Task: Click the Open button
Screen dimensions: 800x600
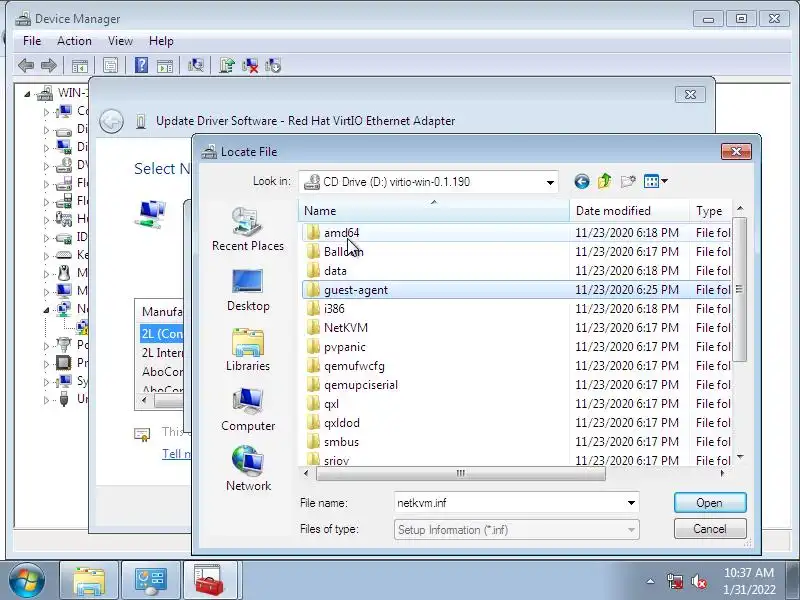Action: click(710, 503)
